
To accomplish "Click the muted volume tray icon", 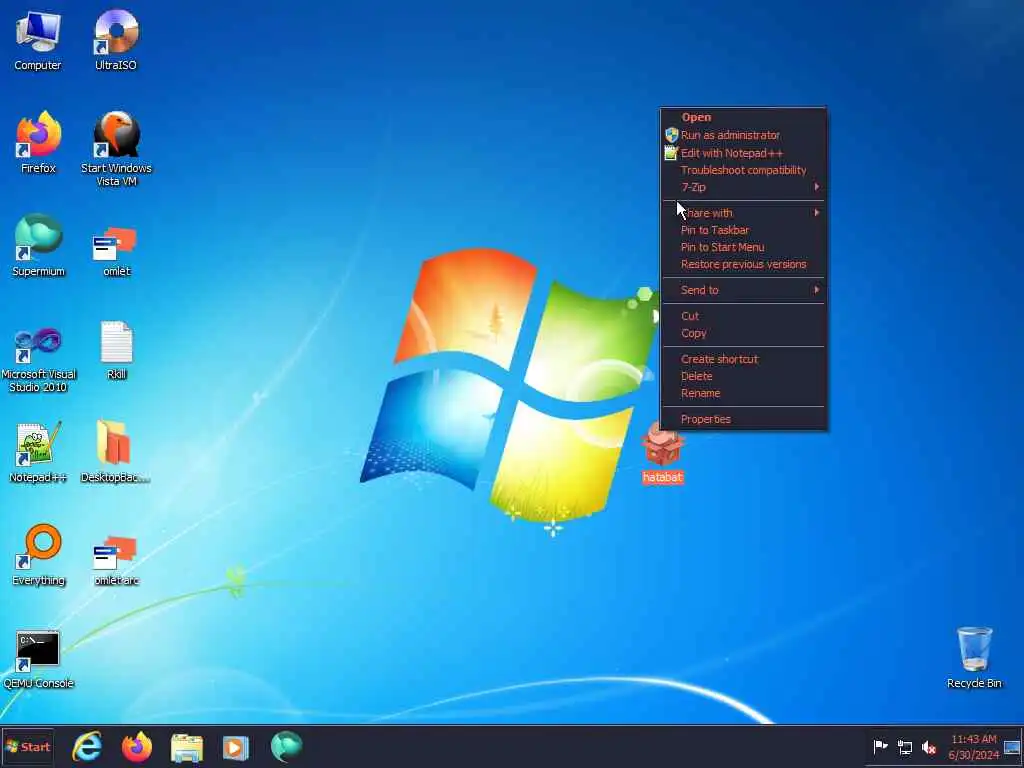I will [x=929, y=747].
